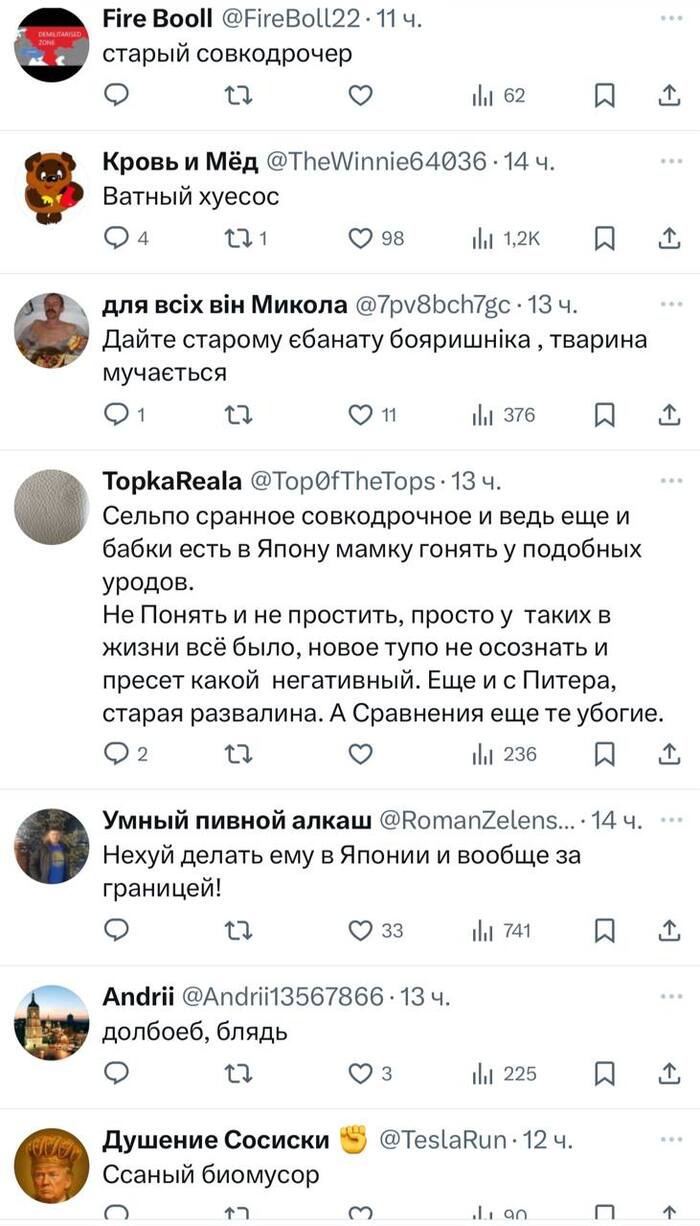Open the TopkaReala username link
This screenshot has height=1226, width=700.
(x=172, y=481)
